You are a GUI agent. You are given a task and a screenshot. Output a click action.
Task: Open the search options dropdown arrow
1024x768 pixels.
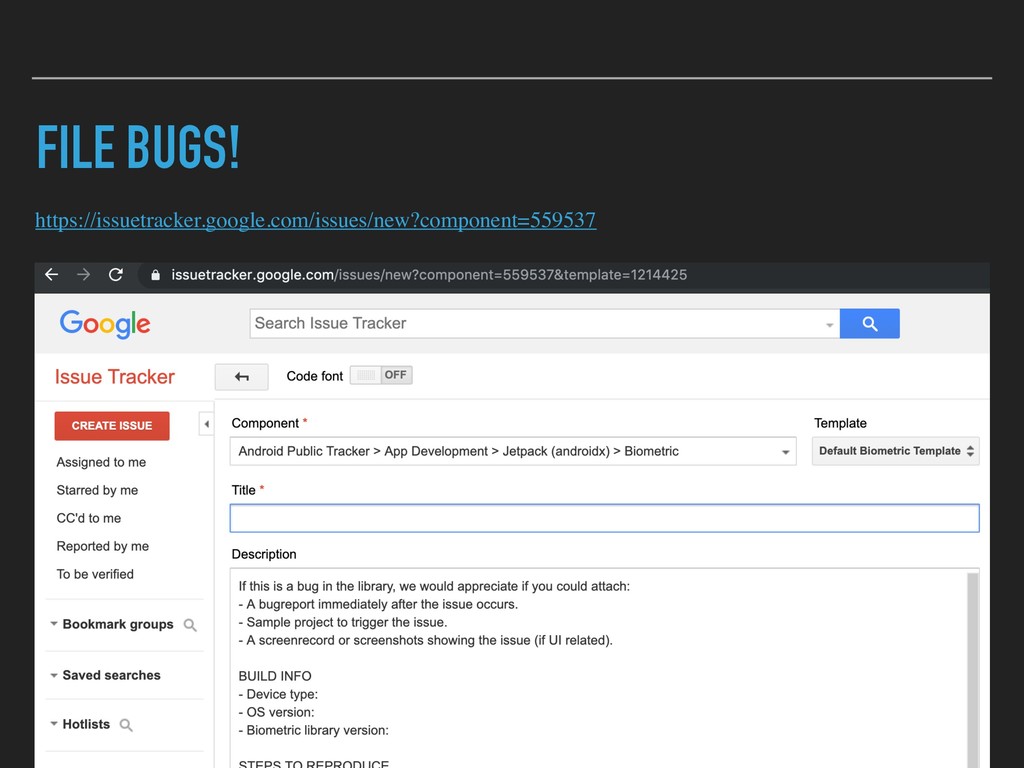tap(829, 325)
